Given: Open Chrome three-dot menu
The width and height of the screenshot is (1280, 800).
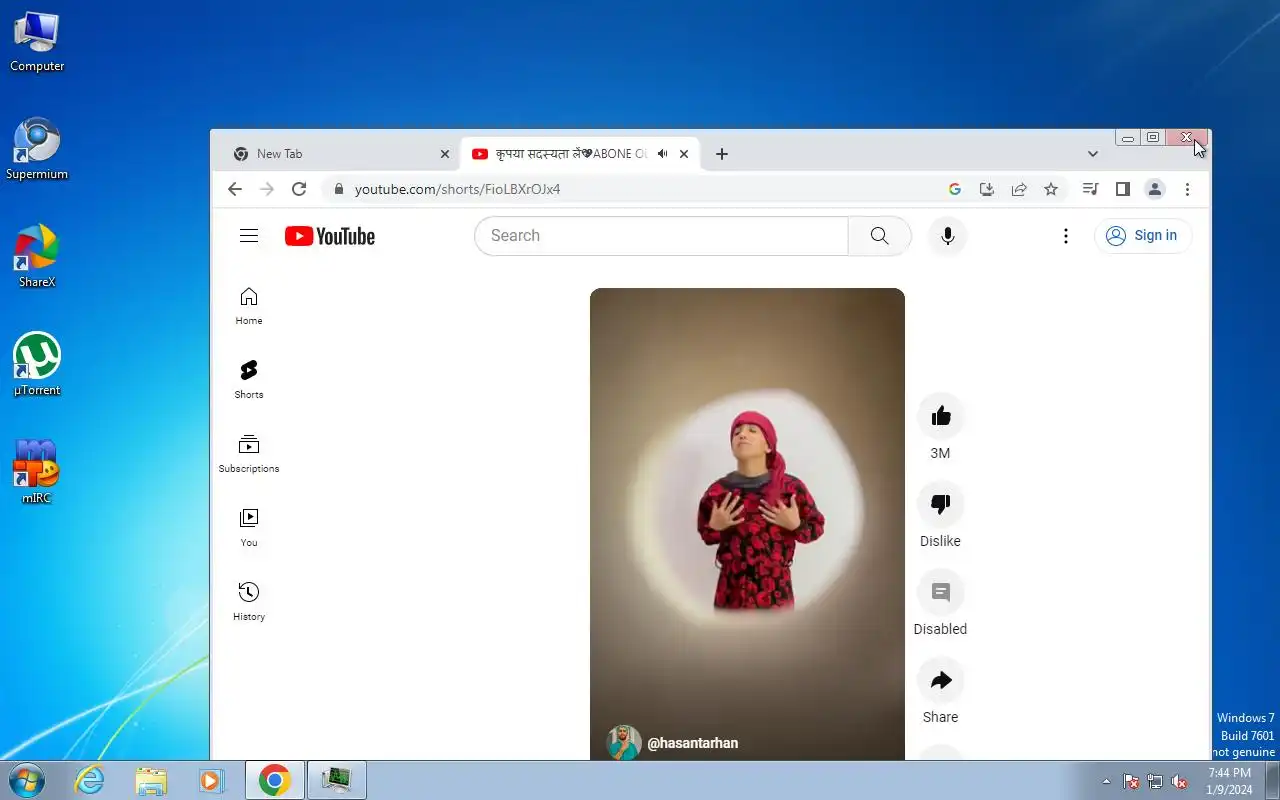Looking at the screenshot, I should pos(1187,189).
